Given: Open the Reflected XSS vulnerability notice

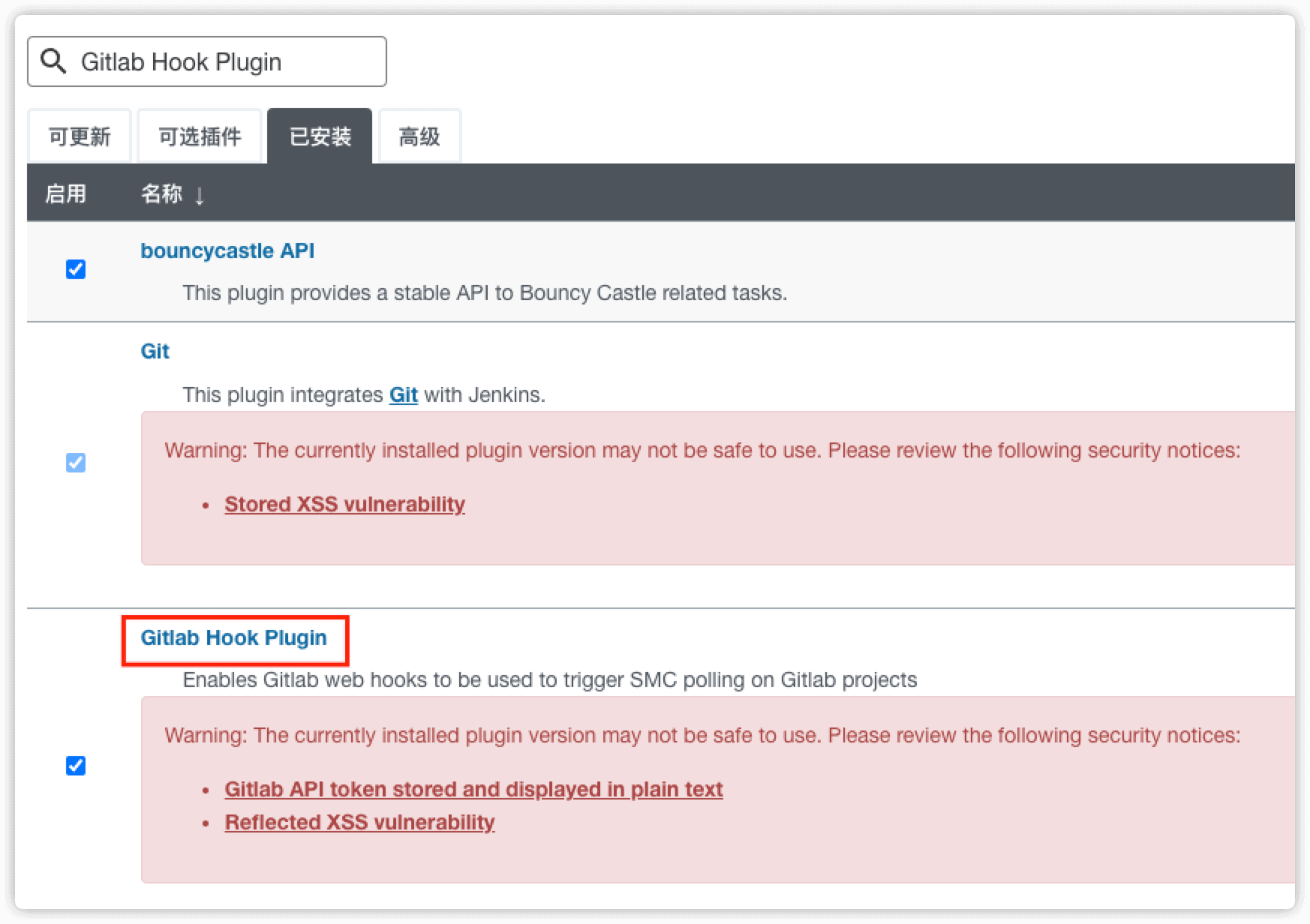Looking at the screenshot, I should coord(359,822).
